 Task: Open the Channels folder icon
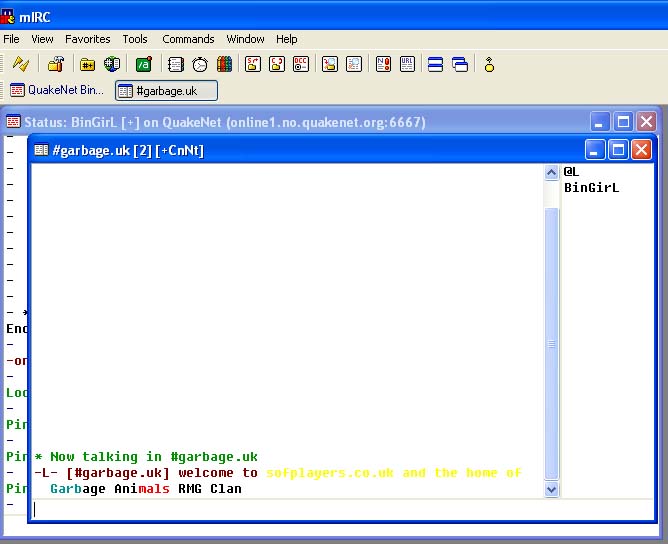coord(87,64)
